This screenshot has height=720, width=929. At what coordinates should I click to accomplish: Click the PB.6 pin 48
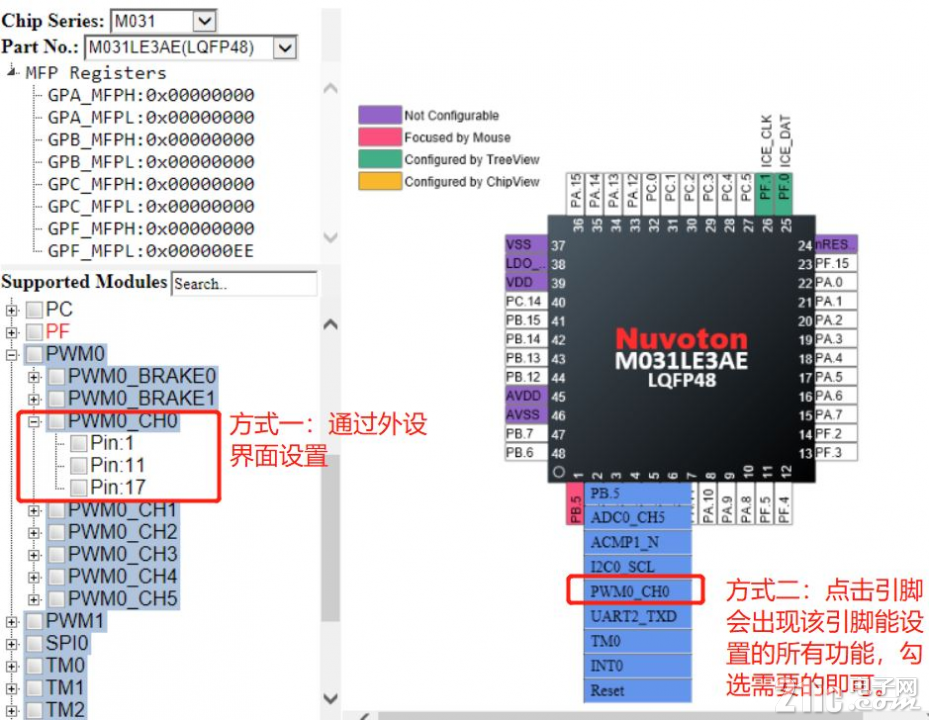(x=526, y=453)
